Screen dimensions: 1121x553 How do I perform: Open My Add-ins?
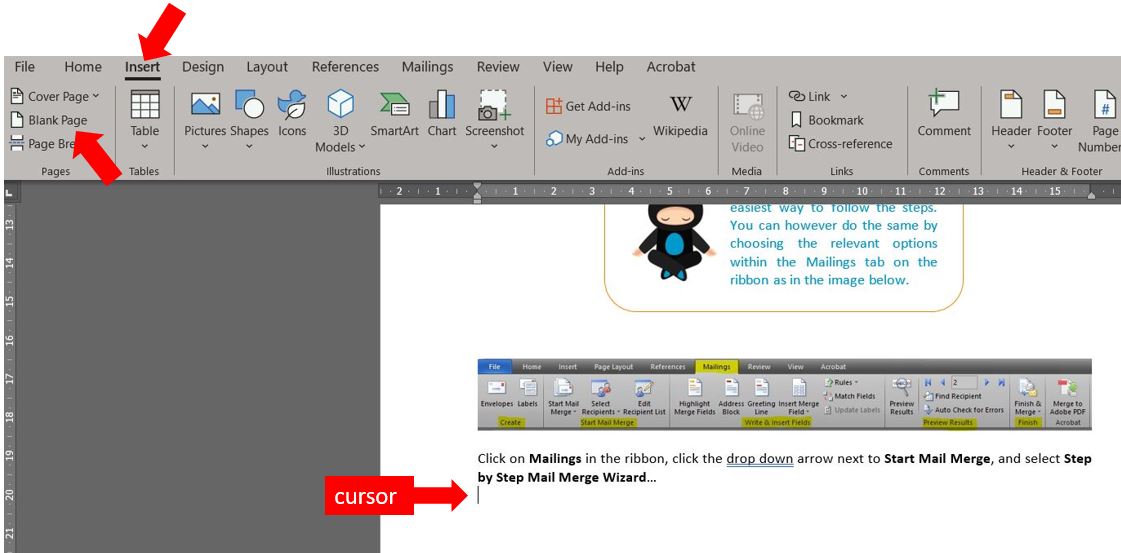[587, 139]
